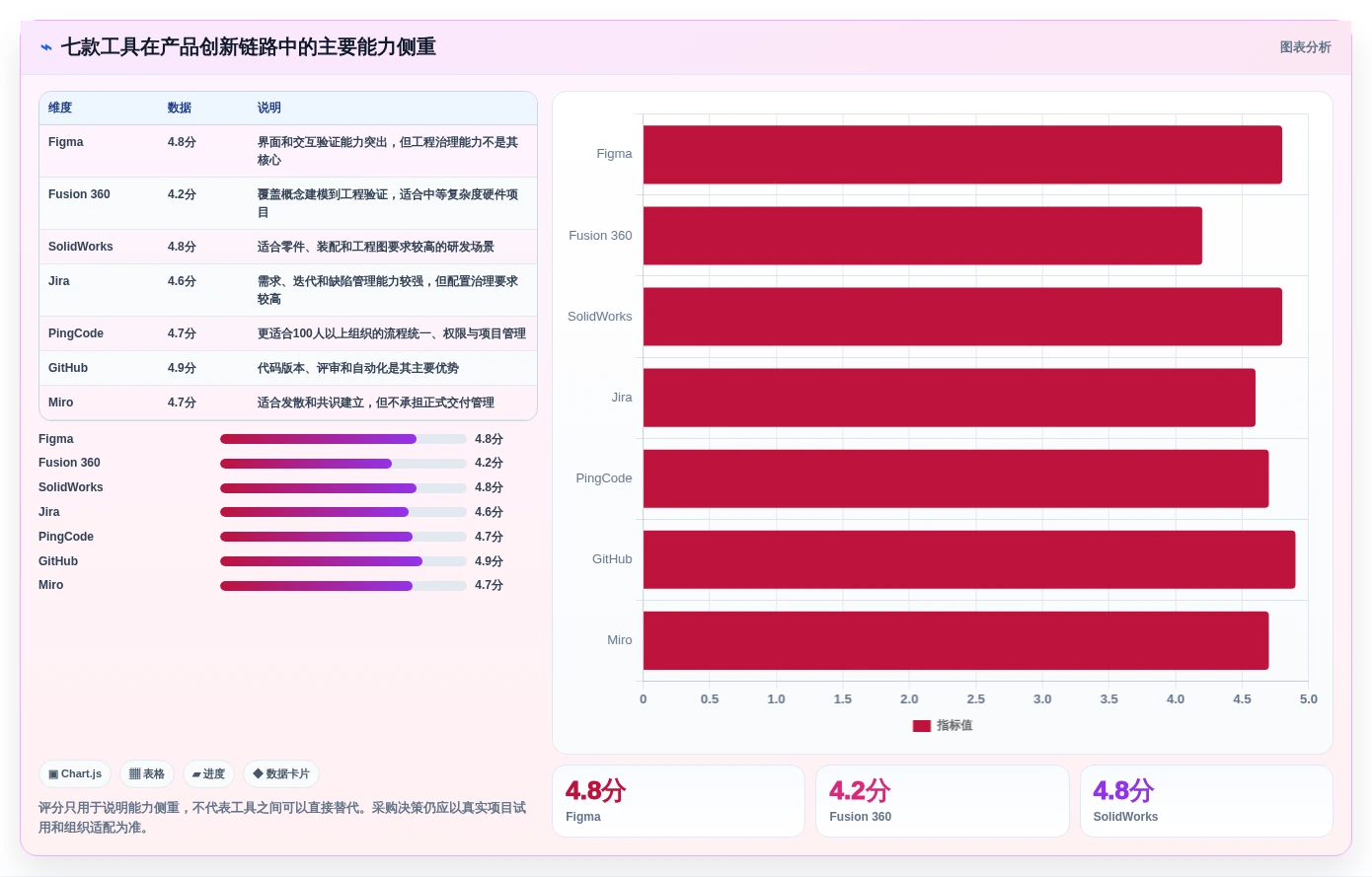Click the Chart.js tag chip
Image resolution: width=1372 pixels, height=877 pixels.
point(75,774)
